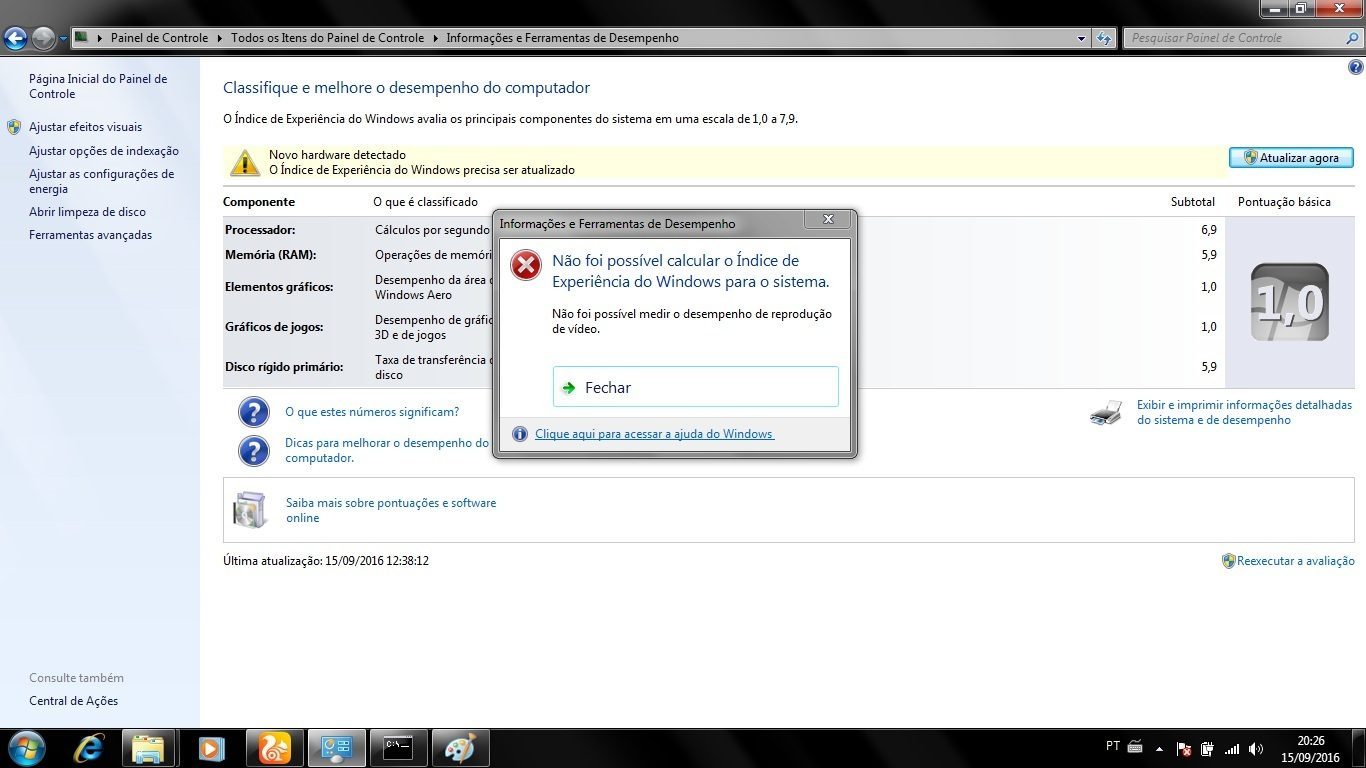Image resolution: width=1366 pixels, height=768 pixels.
Task: Click Informações e Ferramentas de Desempenho breadcrumb
Action: (562, 38)
